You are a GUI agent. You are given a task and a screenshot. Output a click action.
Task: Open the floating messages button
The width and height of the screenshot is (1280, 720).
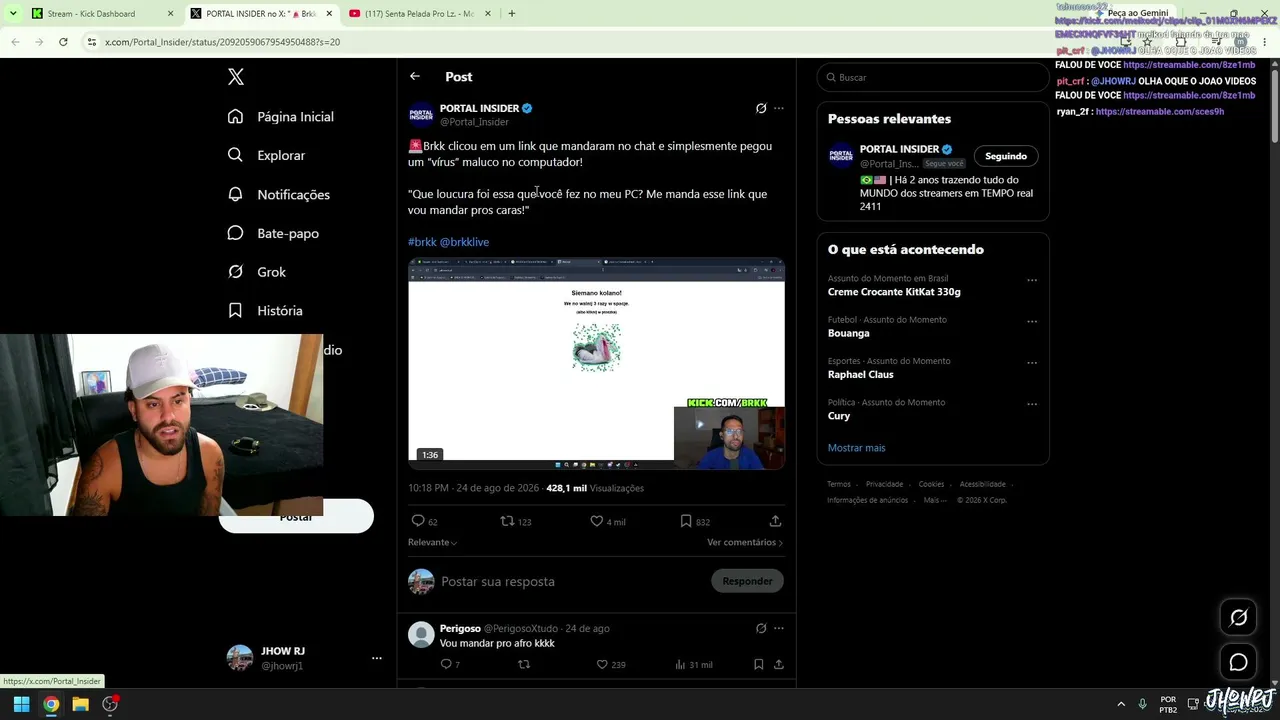1238,662
